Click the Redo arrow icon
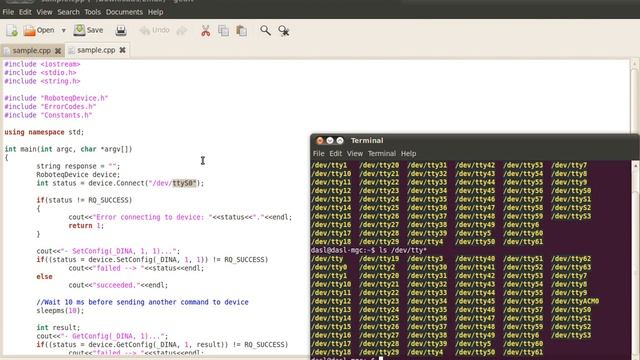640x360 pixels. [182, 31]
